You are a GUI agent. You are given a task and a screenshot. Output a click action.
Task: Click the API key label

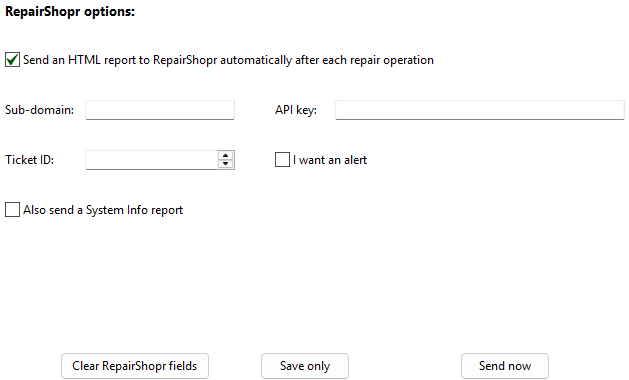tap(296, 110)
